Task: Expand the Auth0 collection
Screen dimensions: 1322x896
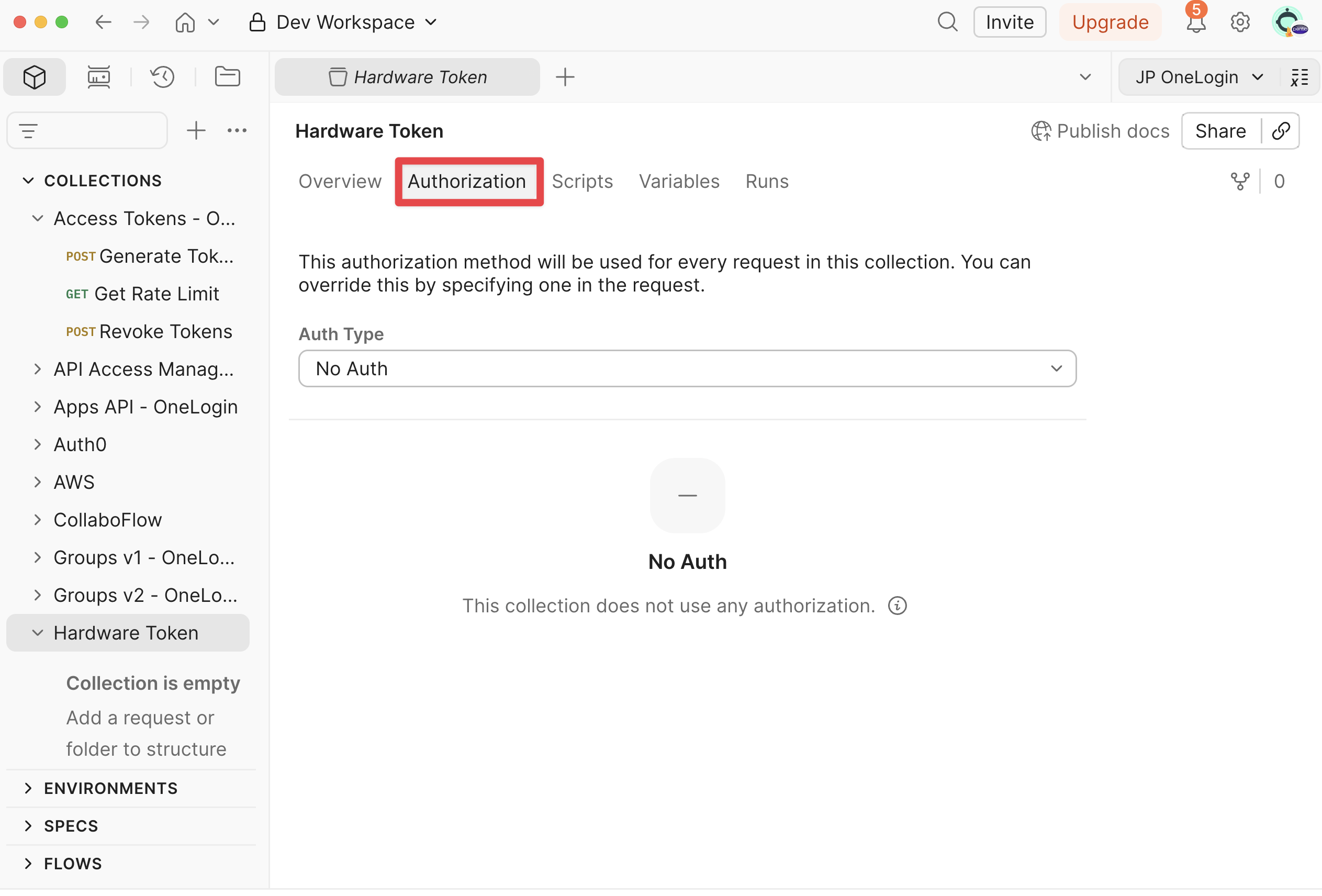Action: [38, 444]
